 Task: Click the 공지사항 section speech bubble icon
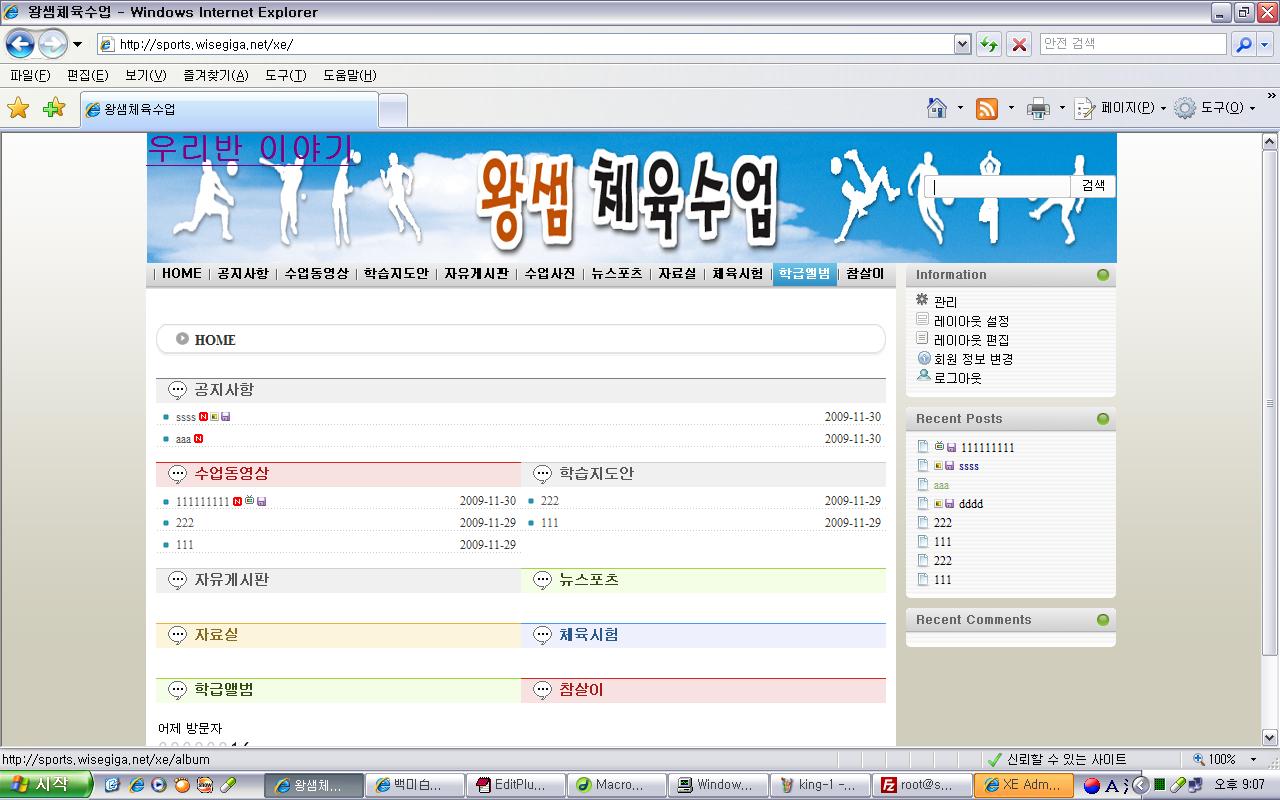177,390
